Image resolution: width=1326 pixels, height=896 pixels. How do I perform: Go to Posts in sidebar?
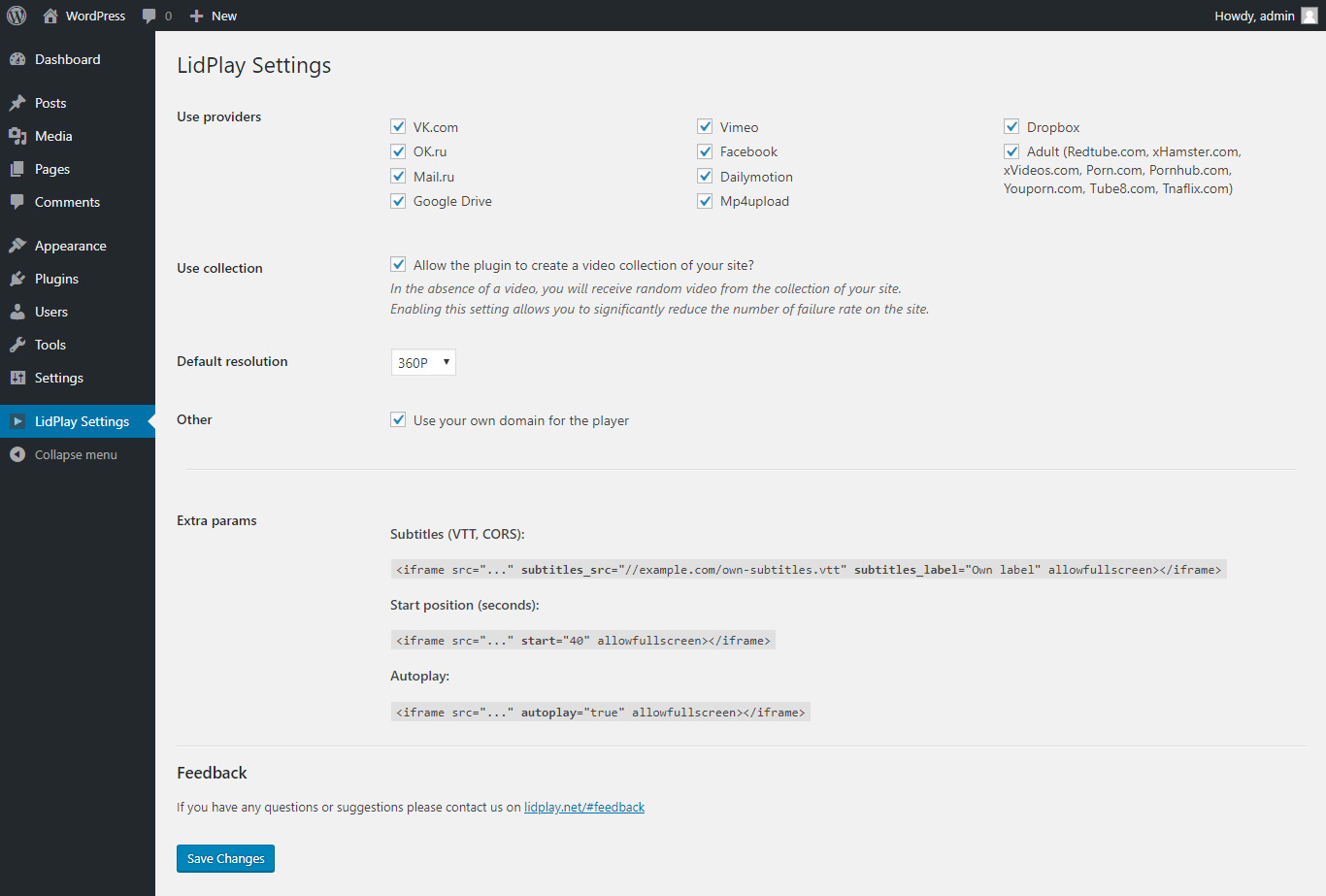pos(78,103)
